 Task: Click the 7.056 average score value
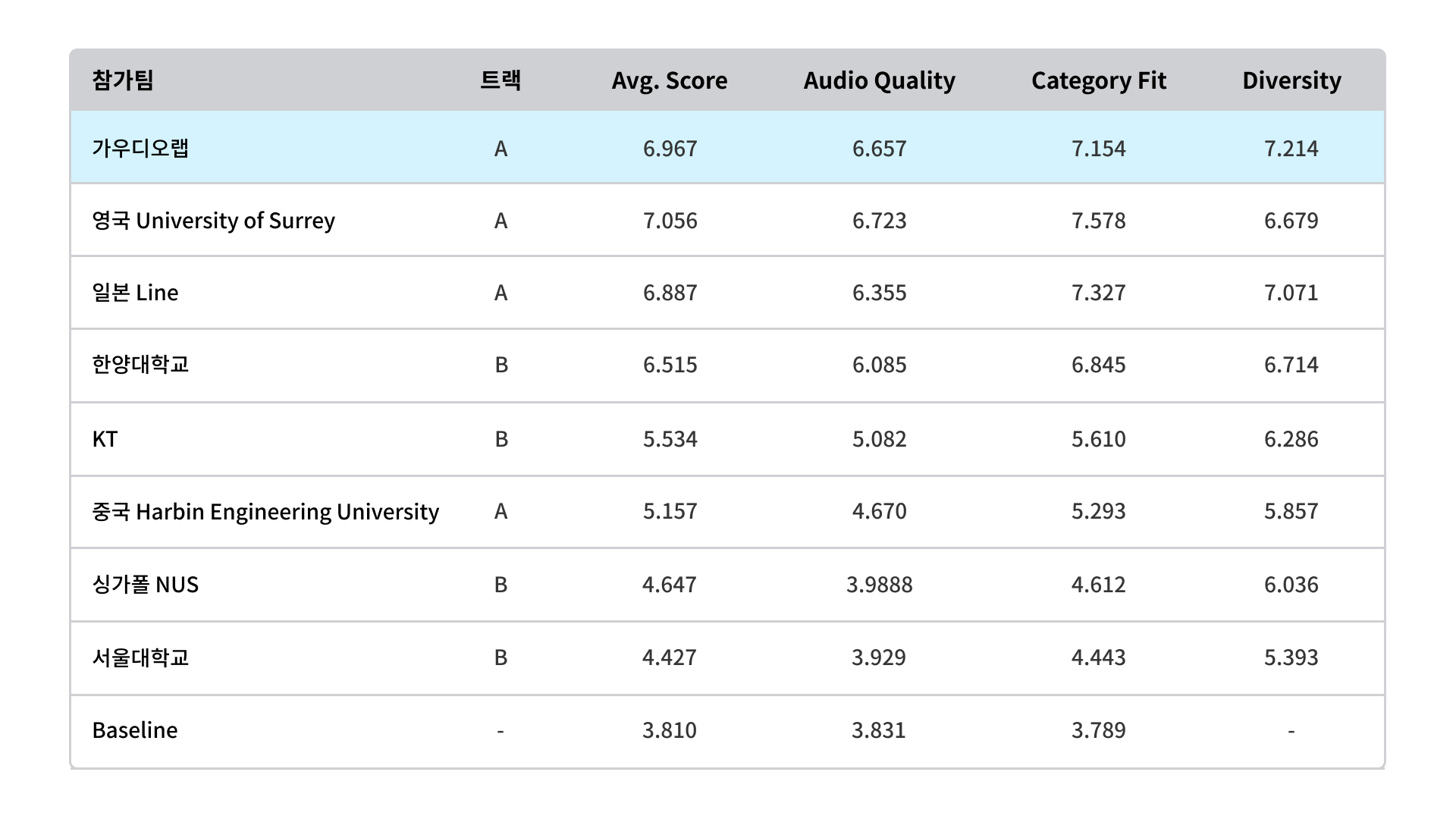tap(670, 221)
